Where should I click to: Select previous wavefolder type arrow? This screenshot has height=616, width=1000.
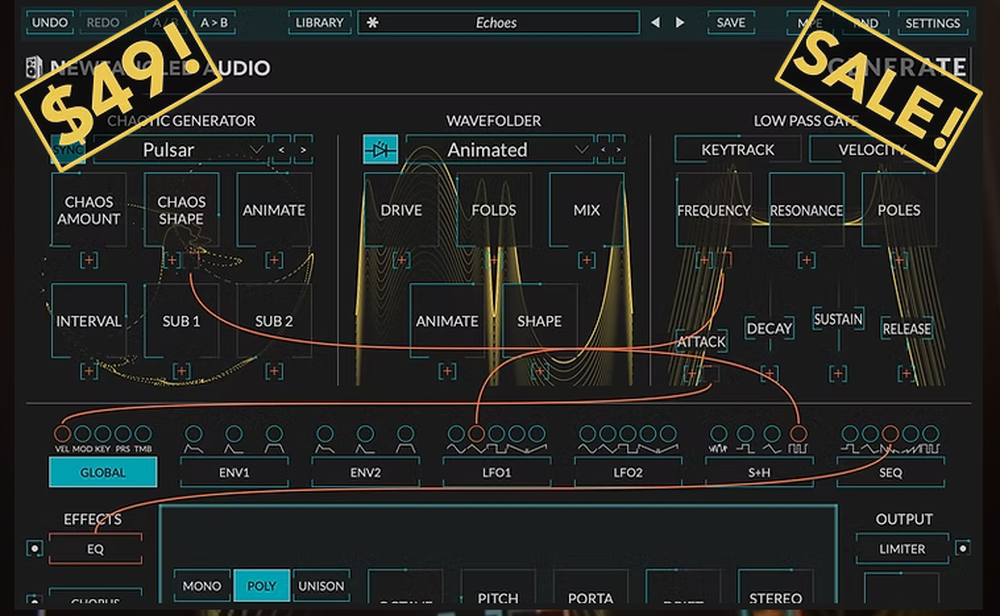pyautogui.click(x=603, y=150)
